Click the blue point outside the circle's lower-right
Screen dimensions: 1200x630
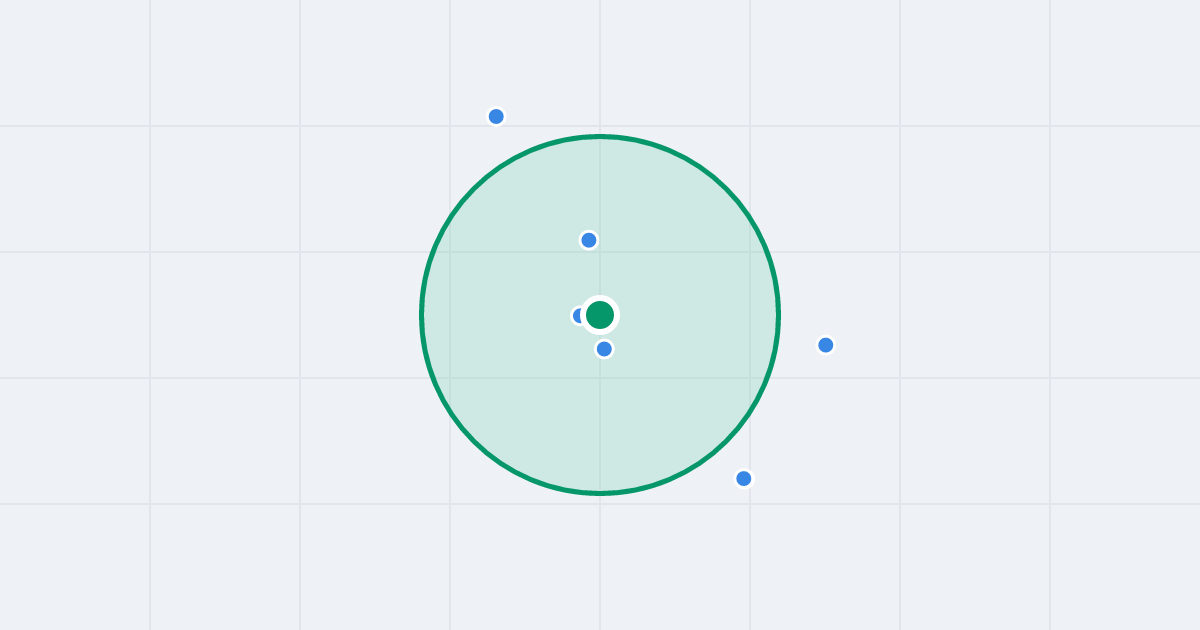[x=744, y=478]
